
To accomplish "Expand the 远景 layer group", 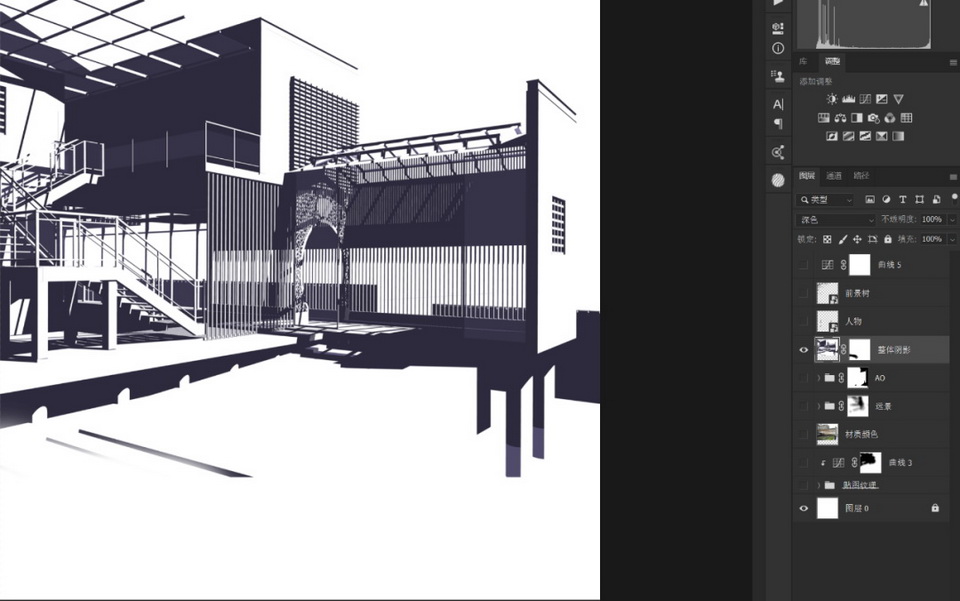I will tap(818, 406).
